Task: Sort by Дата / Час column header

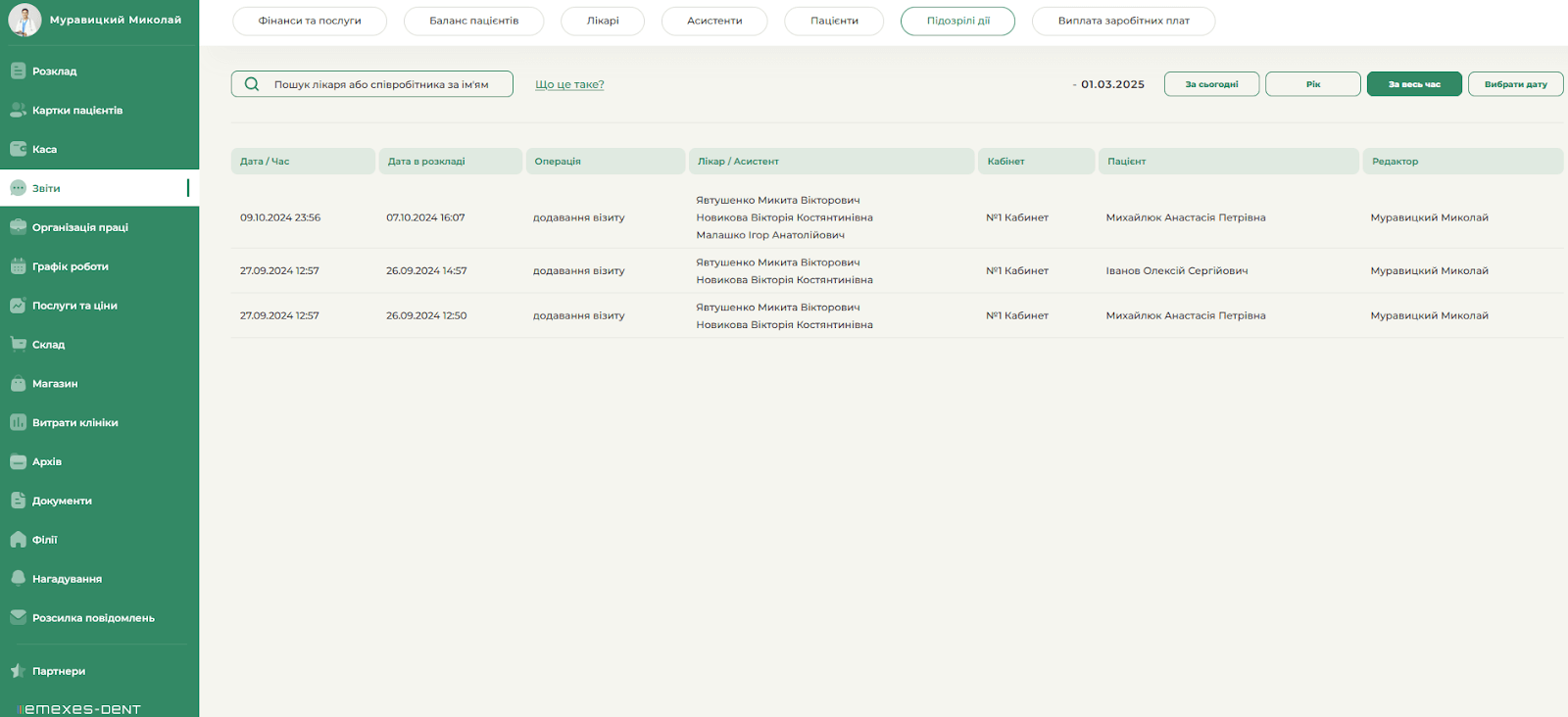Action: (x=265, y=162)
